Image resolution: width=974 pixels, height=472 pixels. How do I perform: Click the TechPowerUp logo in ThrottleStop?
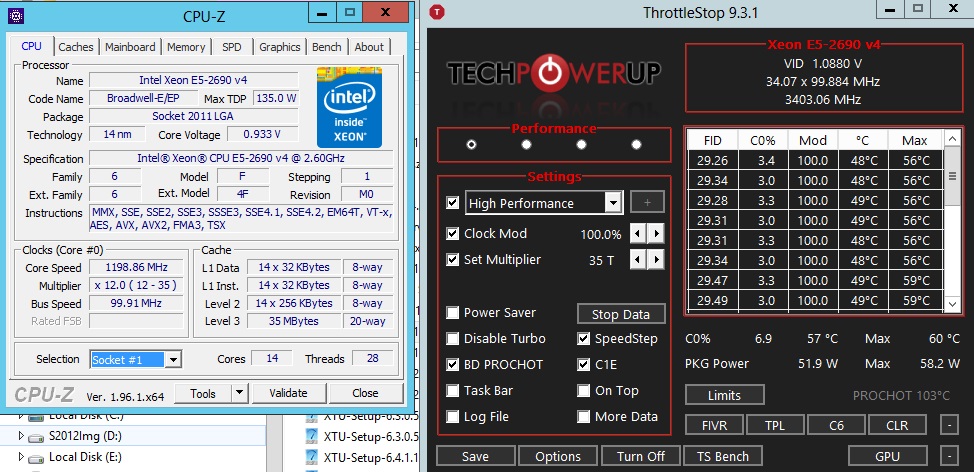point(554,75)
